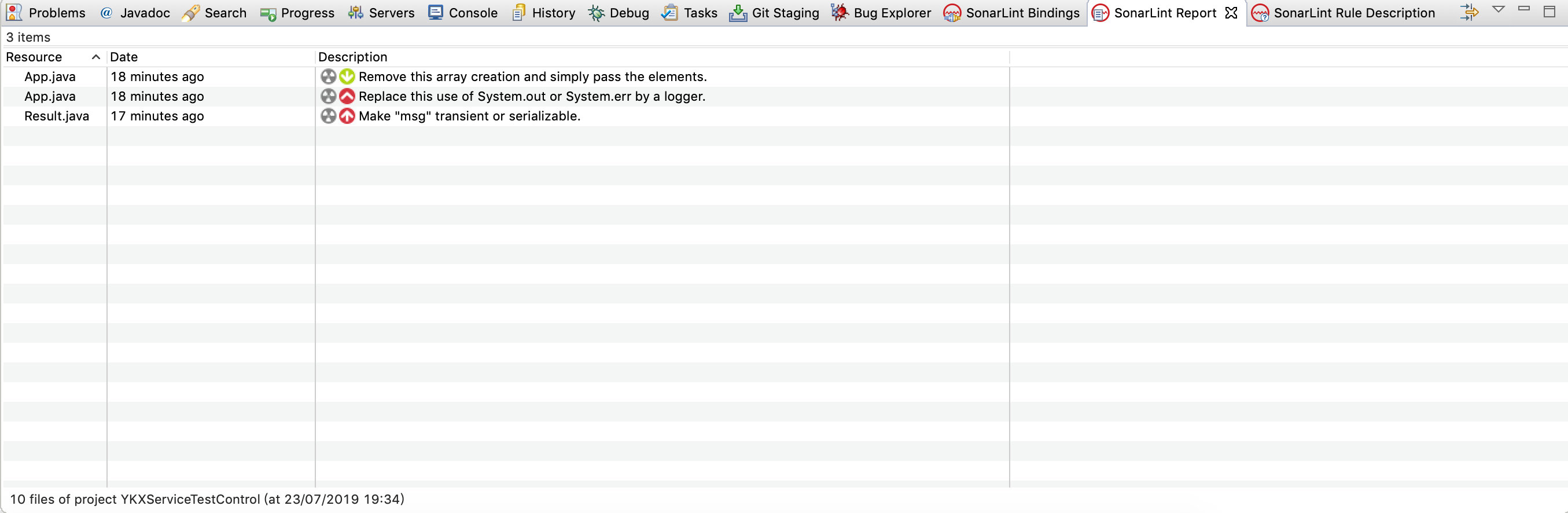This screenshot has width=1568, height=513.
Task: Click "18 minutes ago" on System.out row
Action: (x=157, y=96)
